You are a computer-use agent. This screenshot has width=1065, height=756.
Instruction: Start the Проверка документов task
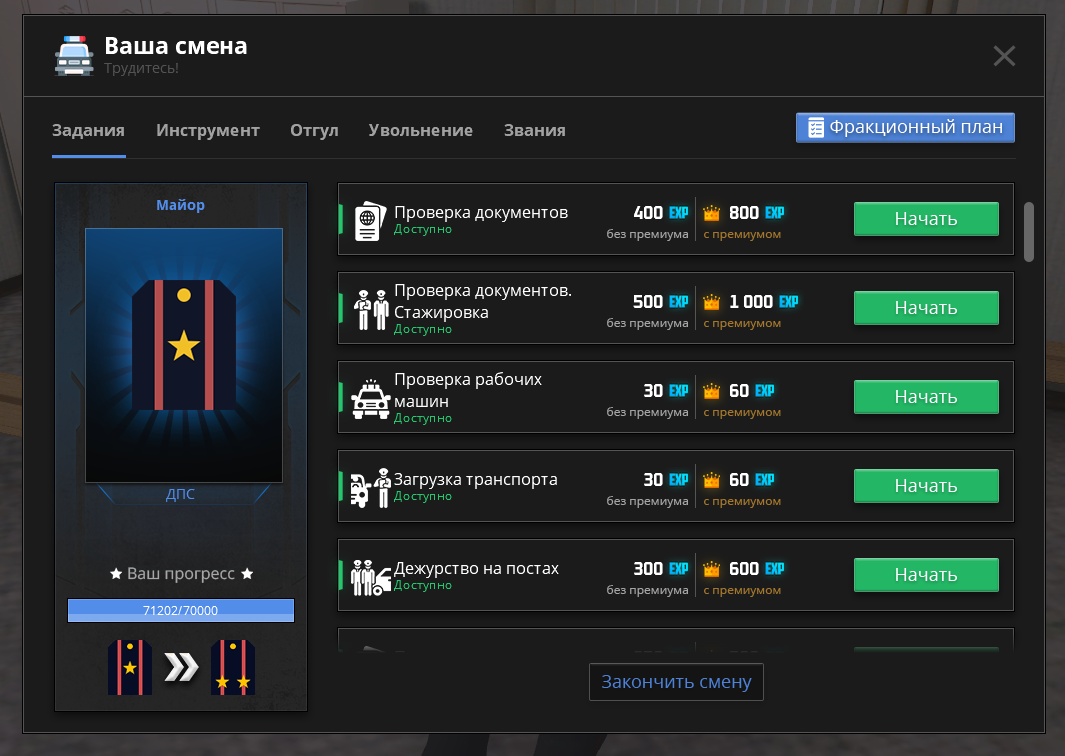click(x=926, y=219)
